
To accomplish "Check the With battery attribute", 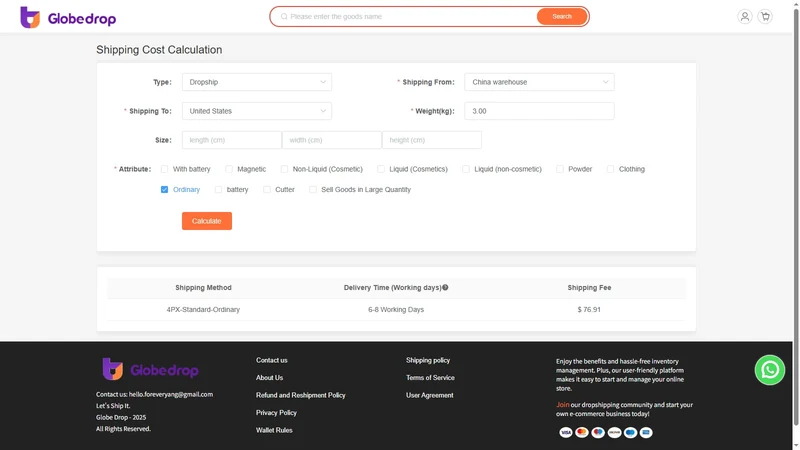I will (x=164, y=169).
